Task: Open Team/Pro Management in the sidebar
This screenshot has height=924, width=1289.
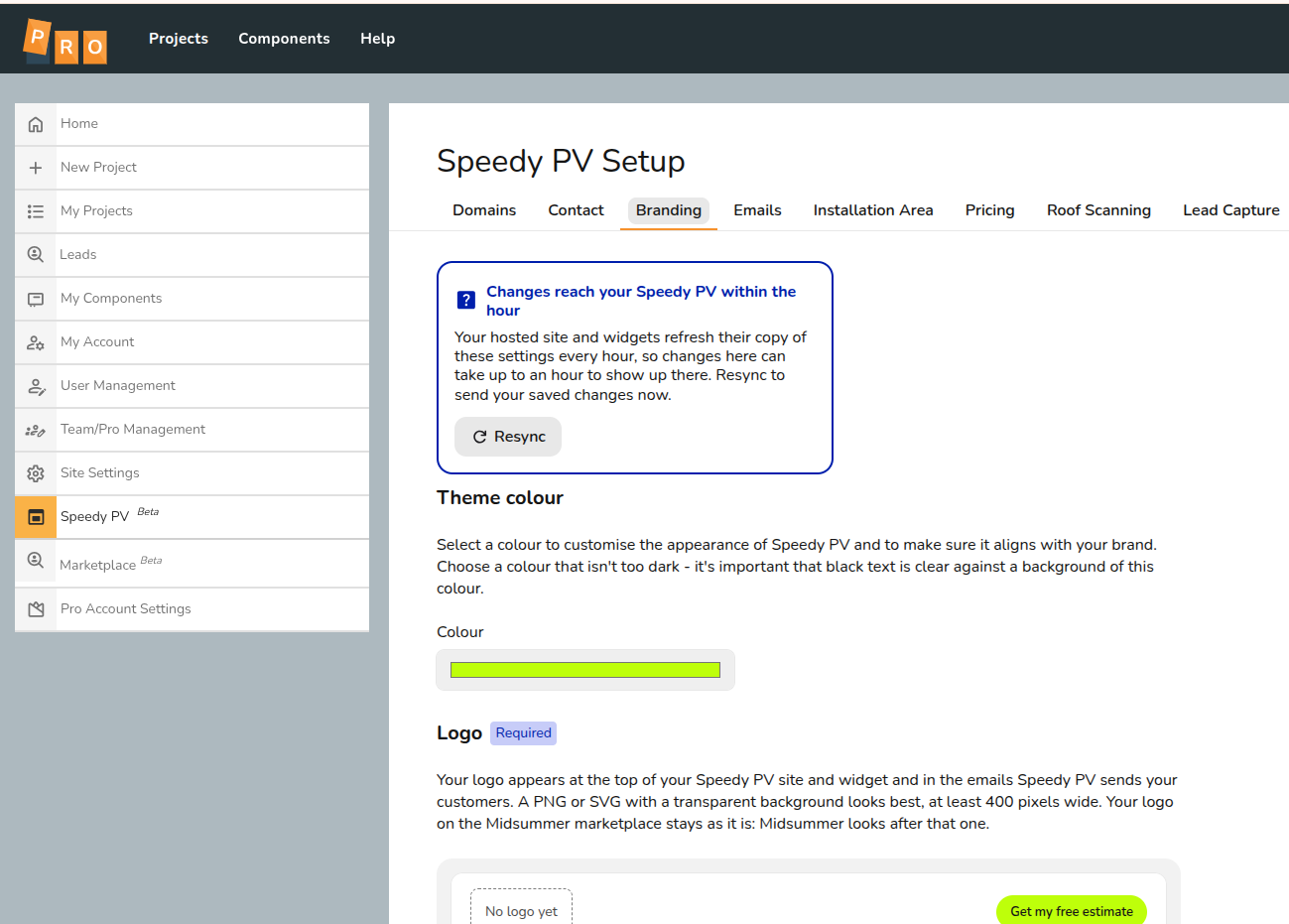Action: click(x=193, y=430)
